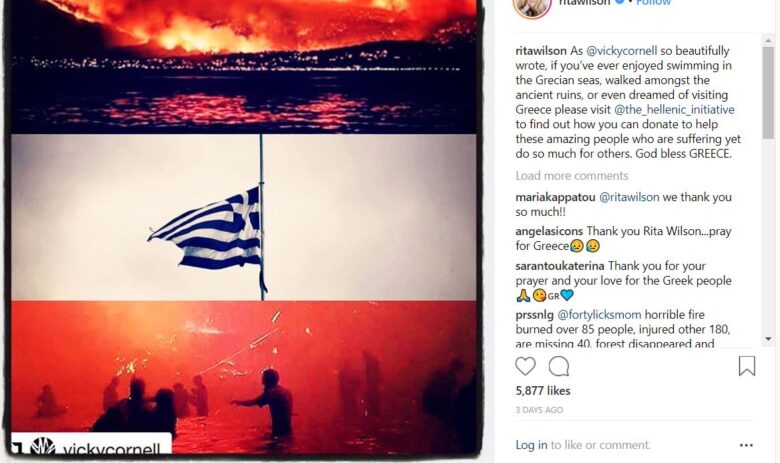Click @fortylicksmom mention in comment

coord(599,315)
